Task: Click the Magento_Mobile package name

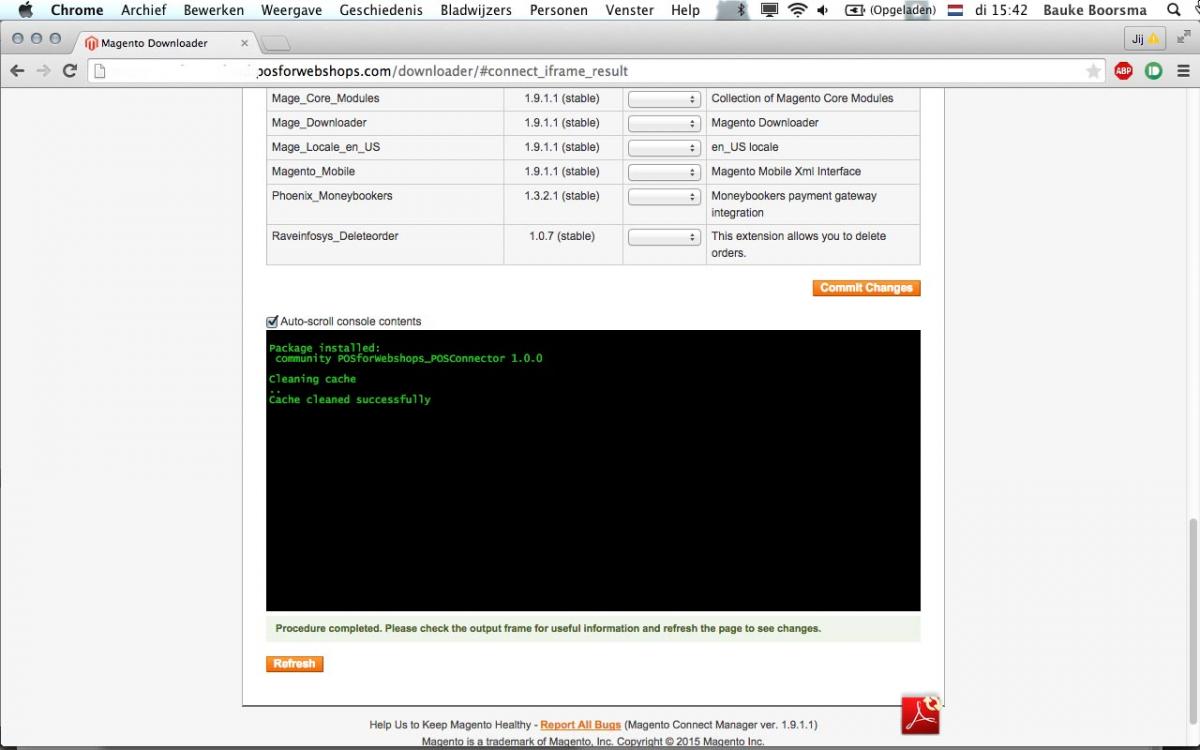Action: coord(313,171)
